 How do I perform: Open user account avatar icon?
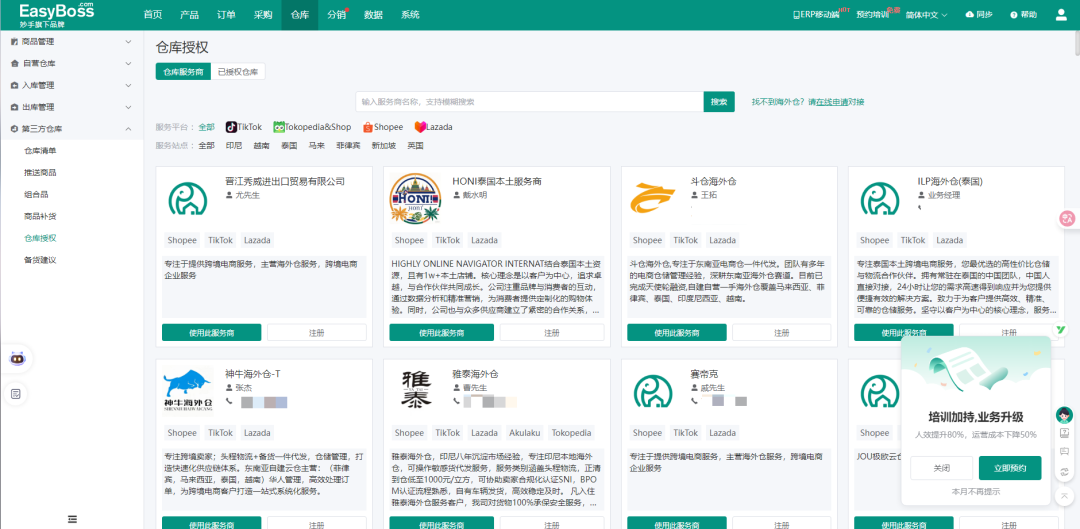1061,14
